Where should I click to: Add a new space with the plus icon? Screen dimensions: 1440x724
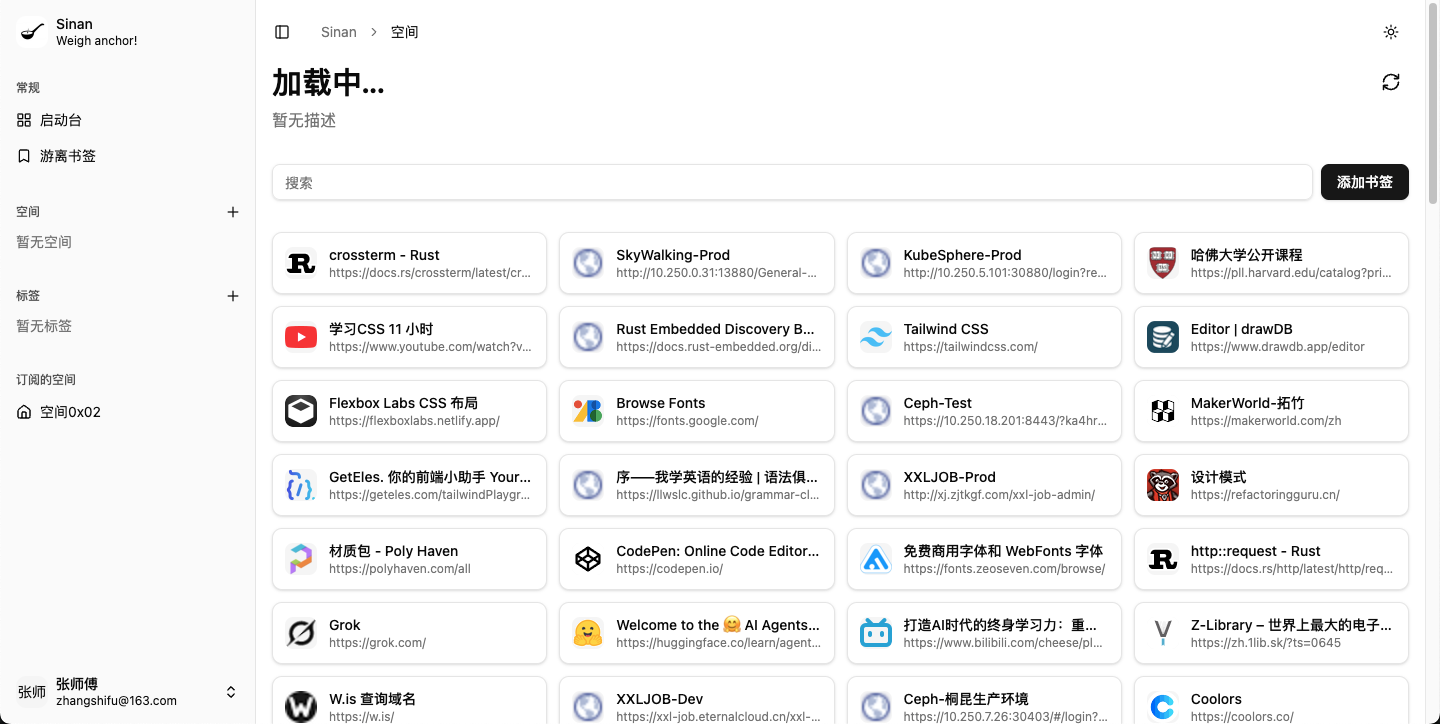click(233, 212)
